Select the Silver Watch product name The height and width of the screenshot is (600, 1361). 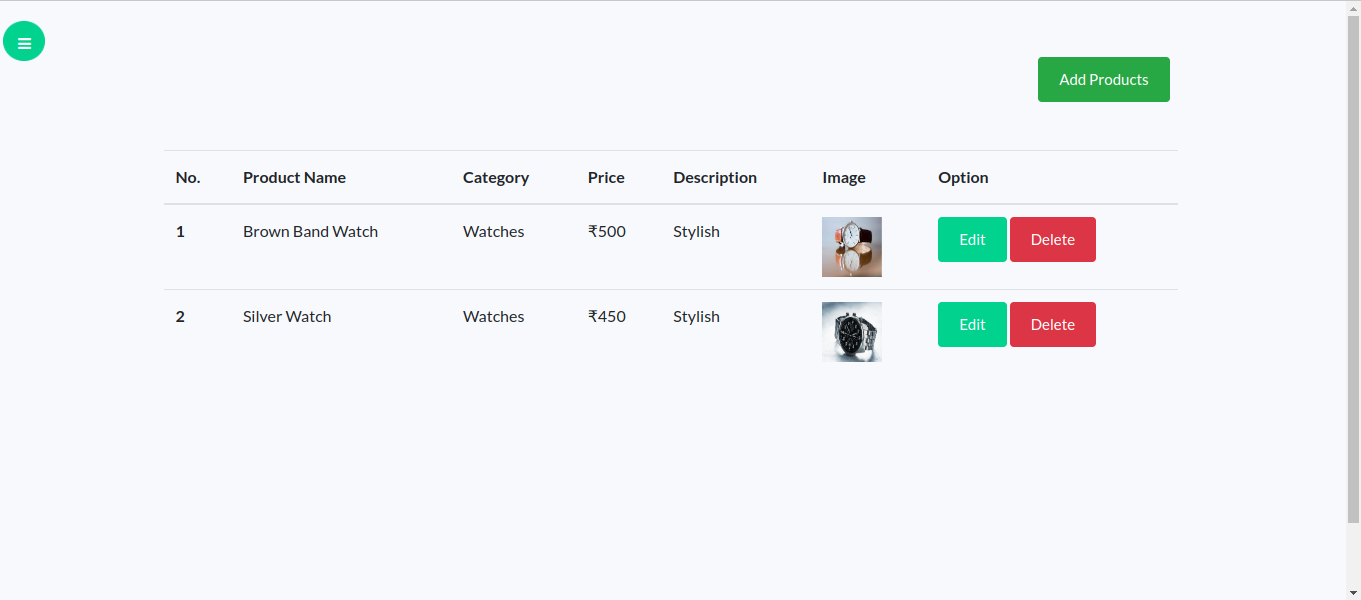pyautogui.click(x=287, y=316)
